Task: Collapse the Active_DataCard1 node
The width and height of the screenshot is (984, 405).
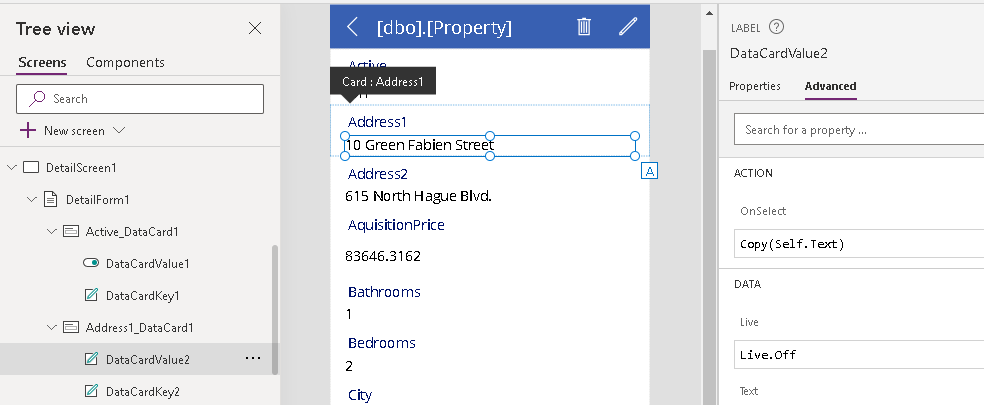Action: click(x=51, y=232)
